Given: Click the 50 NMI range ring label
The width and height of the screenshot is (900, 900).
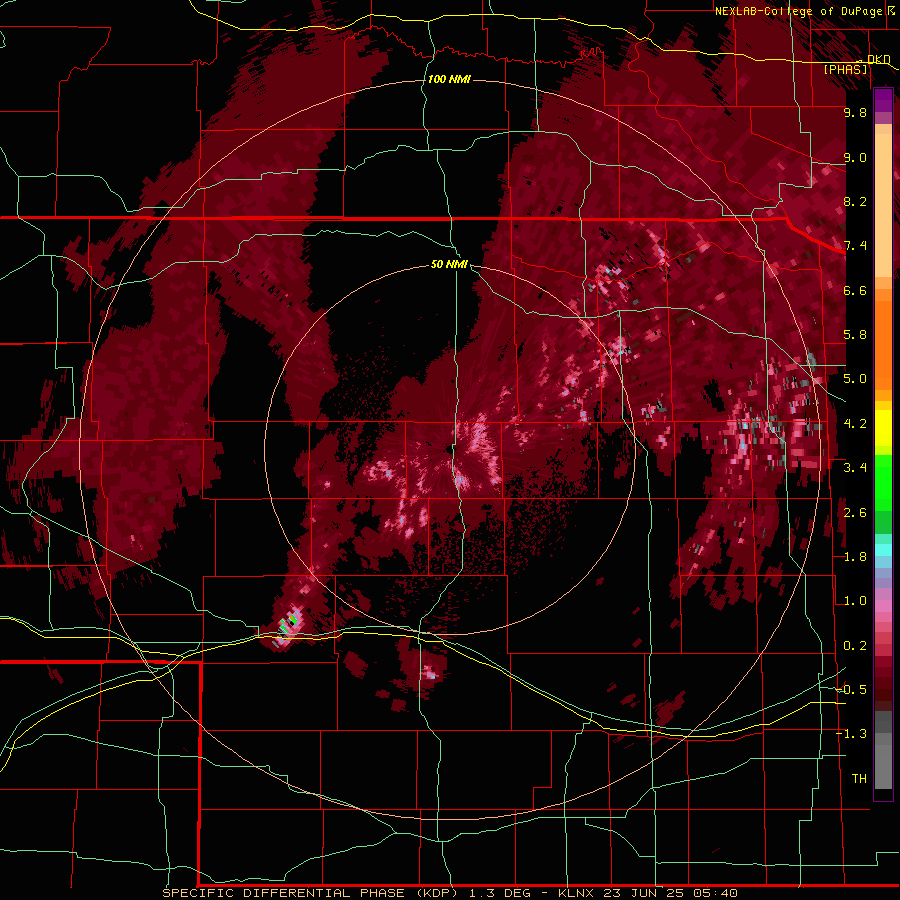Looking at the screenshot, I should tap(449, 265).
